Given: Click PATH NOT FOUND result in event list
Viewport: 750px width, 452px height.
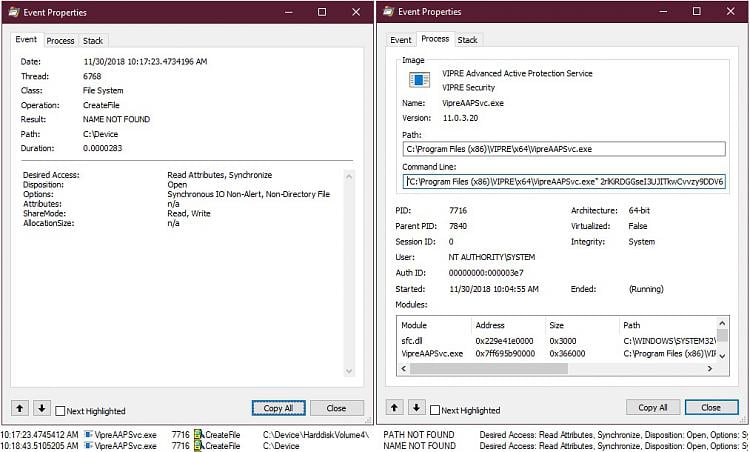Looking at the screenshot, I should click(419, 435).
